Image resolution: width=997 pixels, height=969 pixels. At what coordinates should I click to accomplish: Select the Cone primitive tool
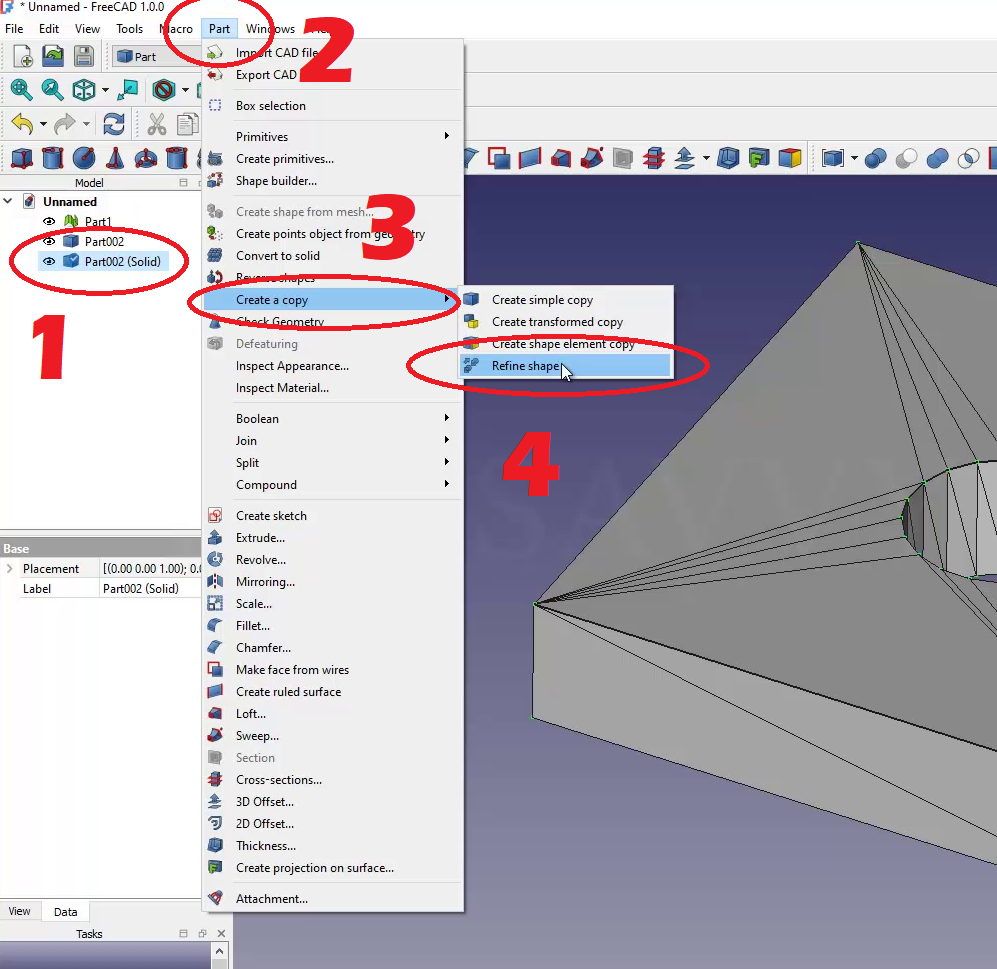(115, 158)
